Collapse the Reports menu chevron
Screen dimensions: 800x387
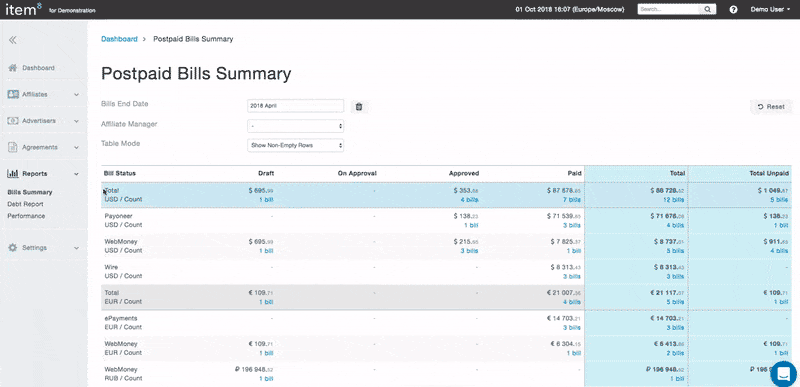(x=77, y=174)
